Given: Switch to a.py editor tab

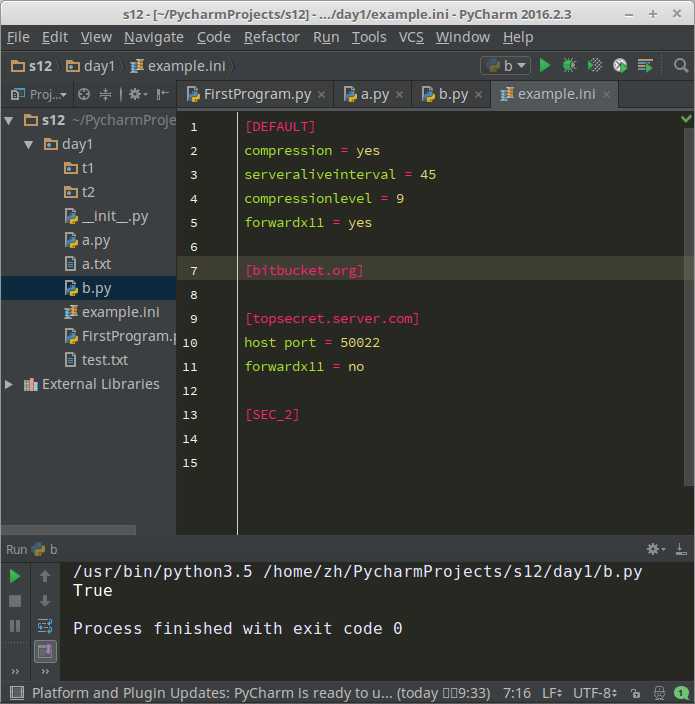Looking at the screenshot, I should click(x=374, y=94).
